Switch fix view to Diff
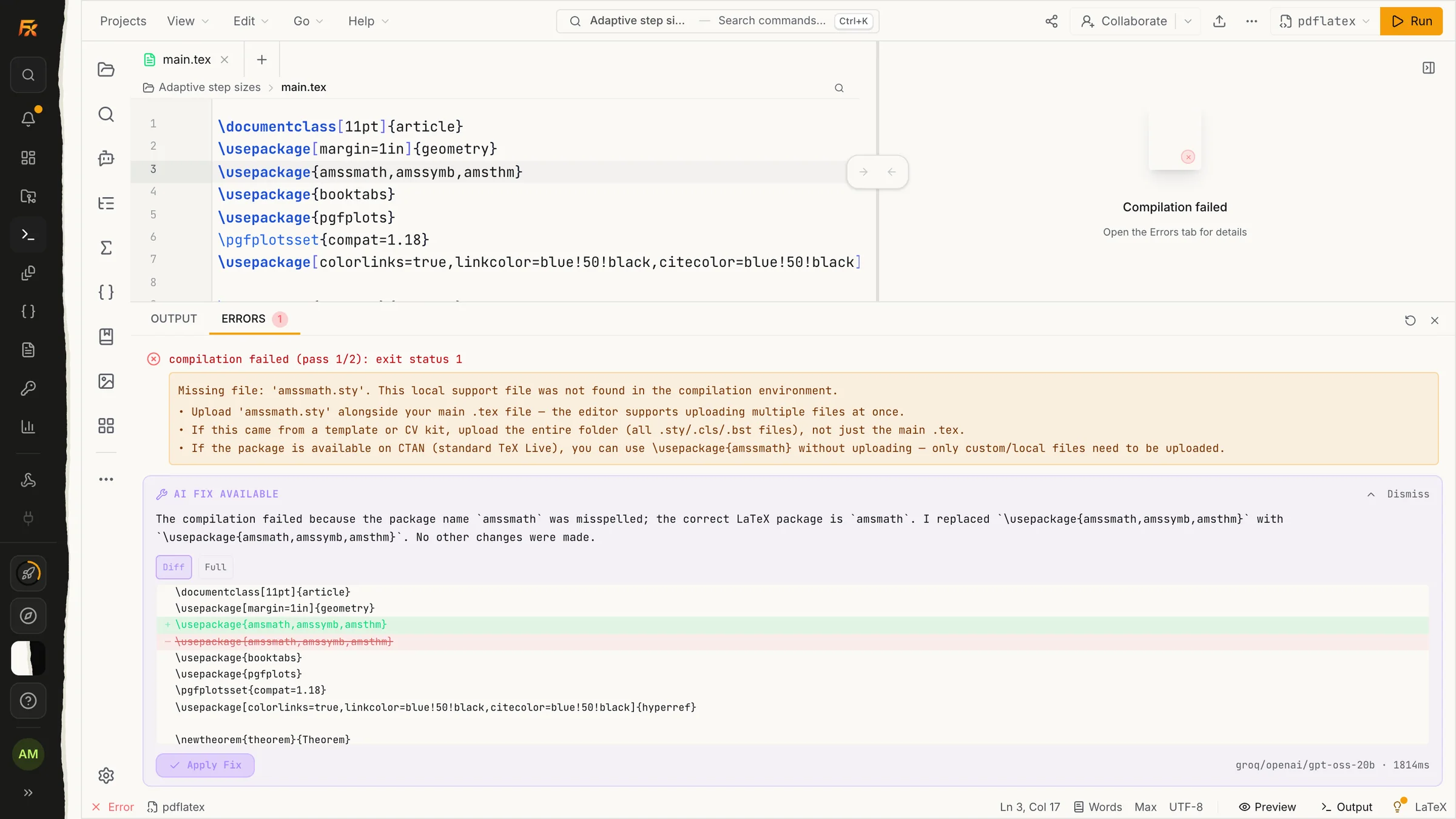The height and width of the screenshot is (819, 1456). (x=174, y=567)
